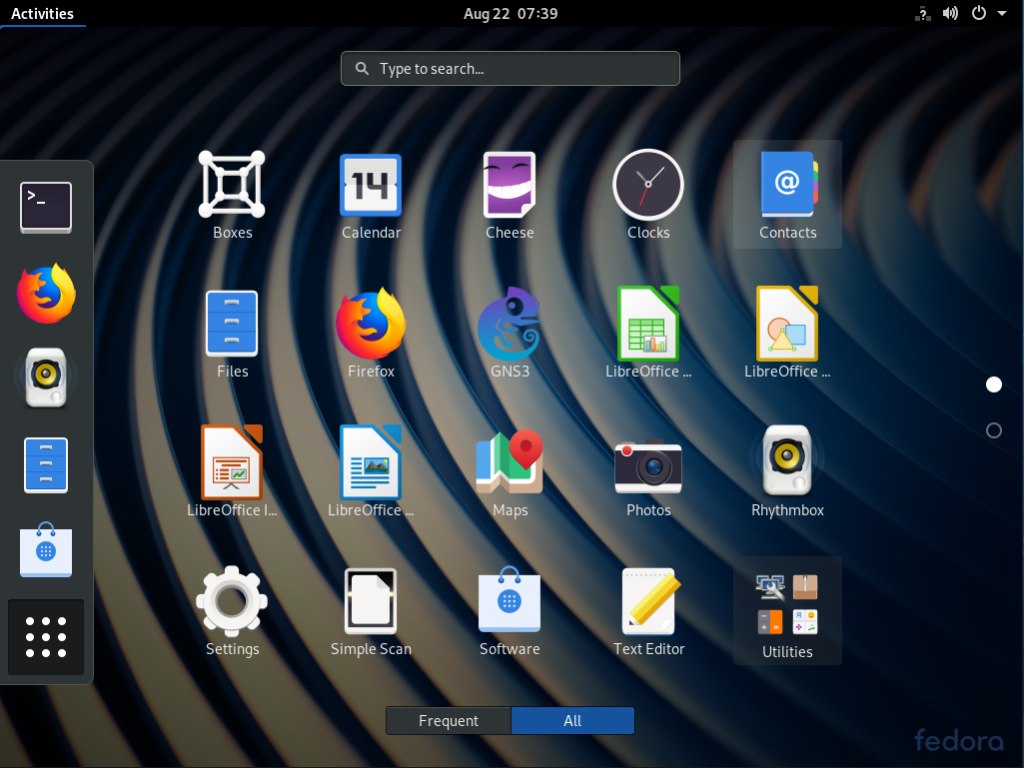Open Files cabinet icon in dock

coord(46,464)
